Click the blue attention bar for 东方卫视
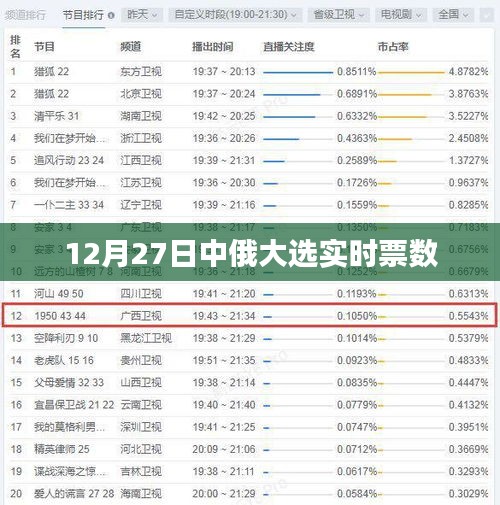Viewport: 500px width, 505px height. [298, 72]
